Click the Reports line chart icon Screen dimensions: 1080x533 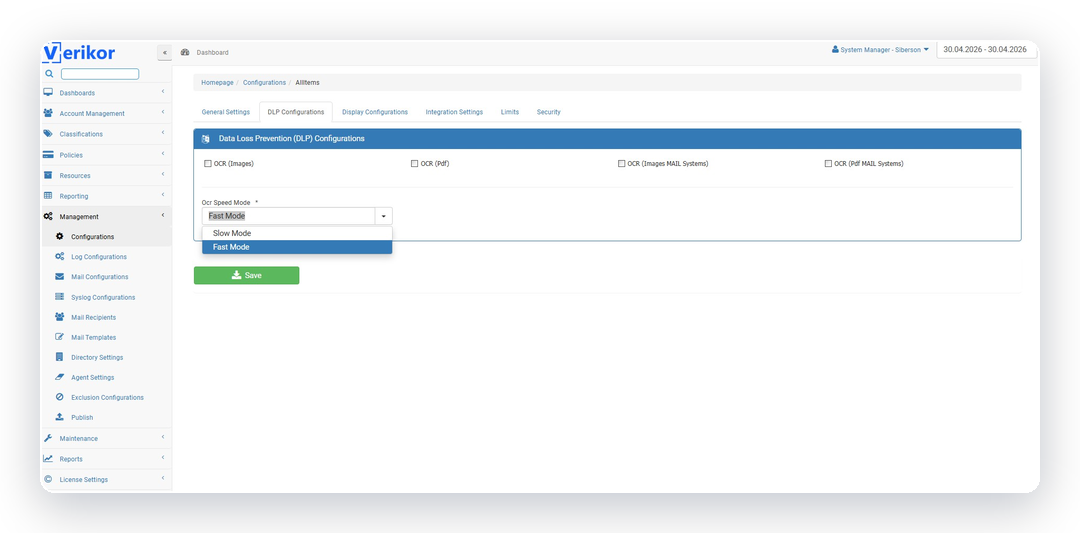[x=48, y=459]
